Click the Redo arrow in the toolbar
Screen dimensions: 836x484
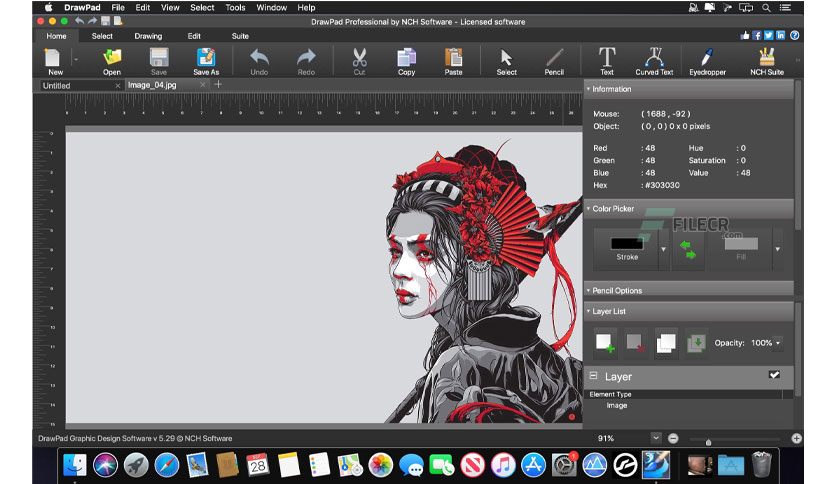[306, 61]
